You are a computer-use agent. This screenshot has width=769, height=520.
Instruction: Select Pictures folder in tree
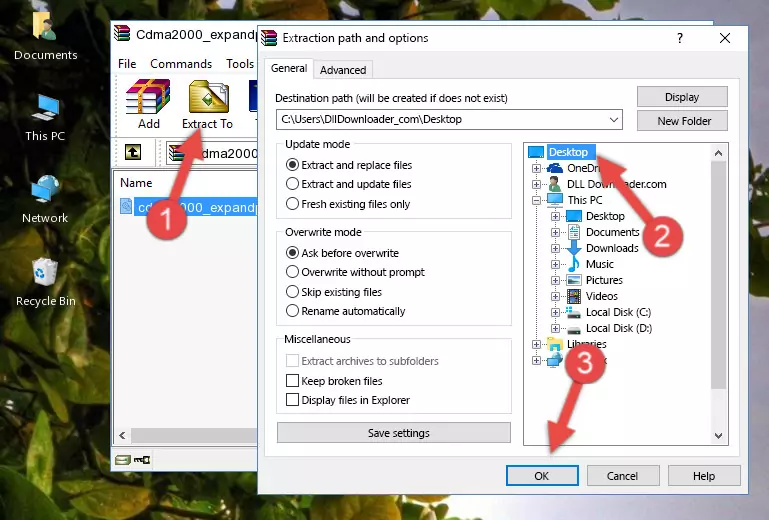point(604,280)
